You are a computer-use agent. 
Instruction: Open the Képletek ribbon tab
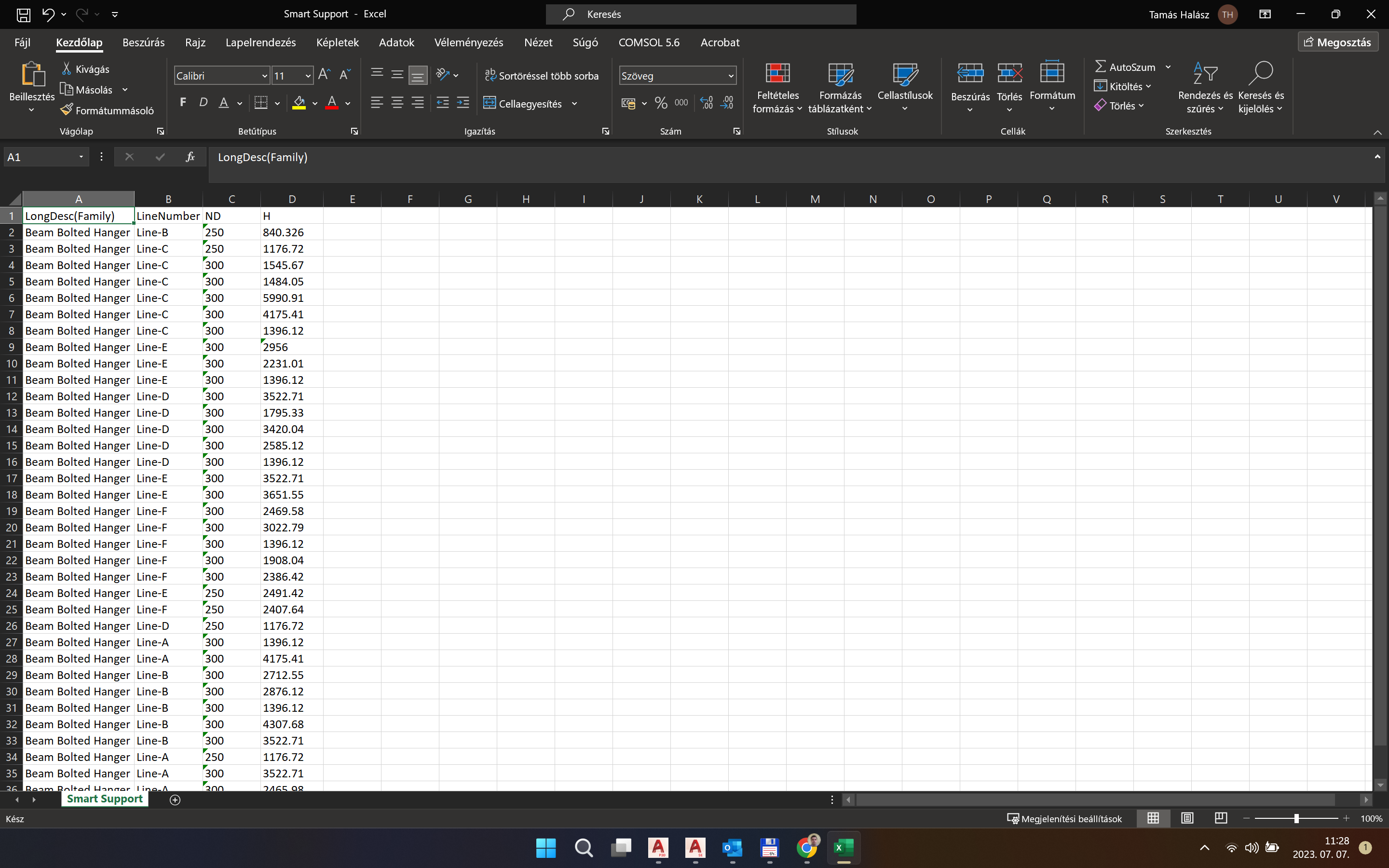(x=337, y=42)
